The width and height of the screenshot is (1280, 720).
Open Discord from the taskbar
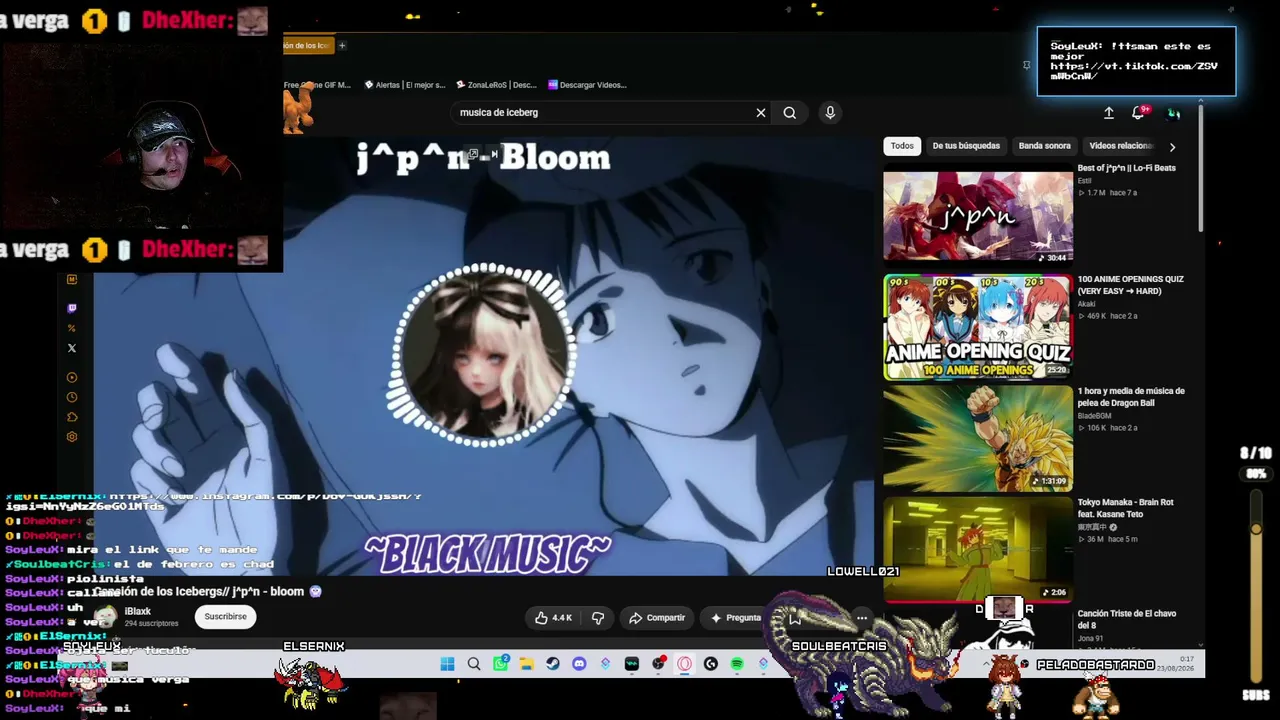point(579,664)
